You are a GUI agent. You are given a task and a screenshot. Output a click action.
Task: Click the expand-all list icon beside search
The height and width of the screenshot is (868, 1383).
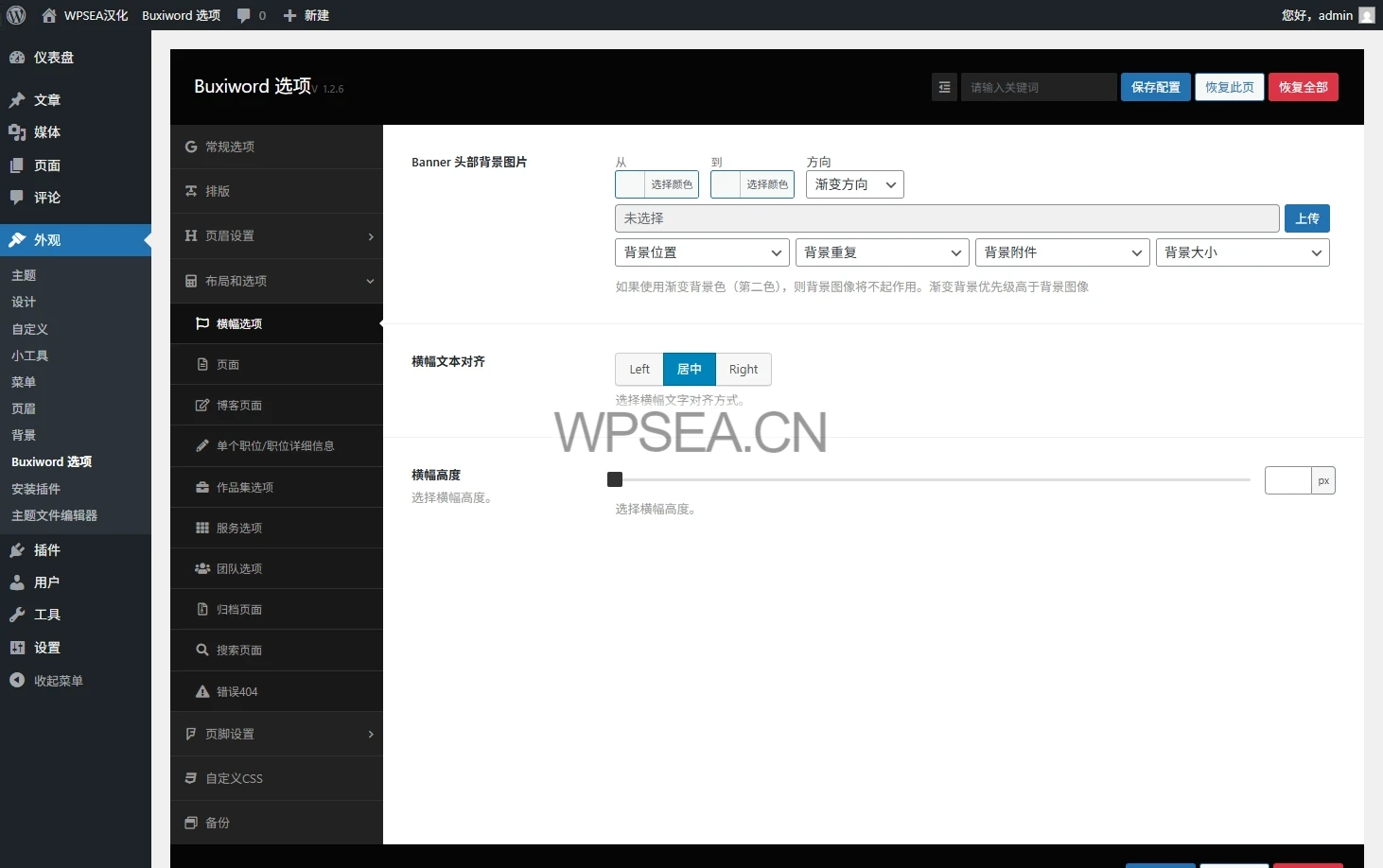click(944, 87)
